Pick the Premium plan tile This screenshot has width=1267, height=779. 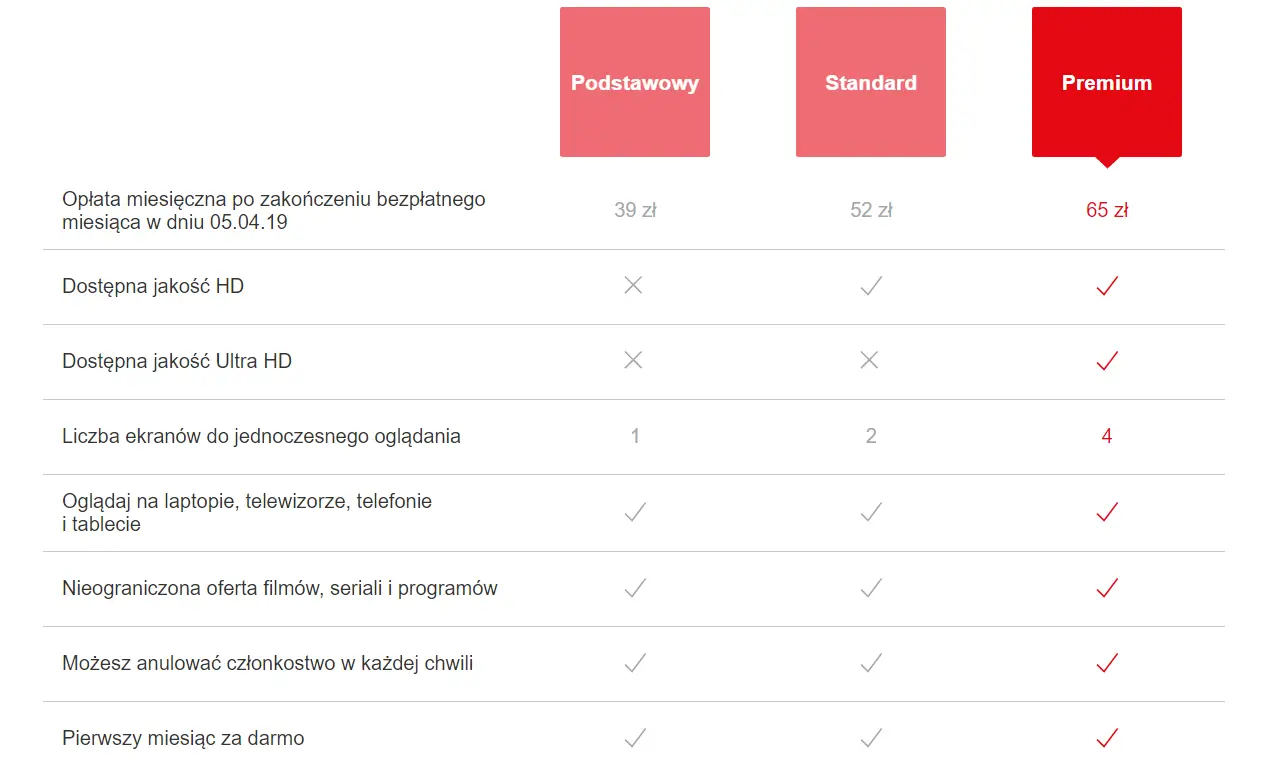coord(1106,82)
